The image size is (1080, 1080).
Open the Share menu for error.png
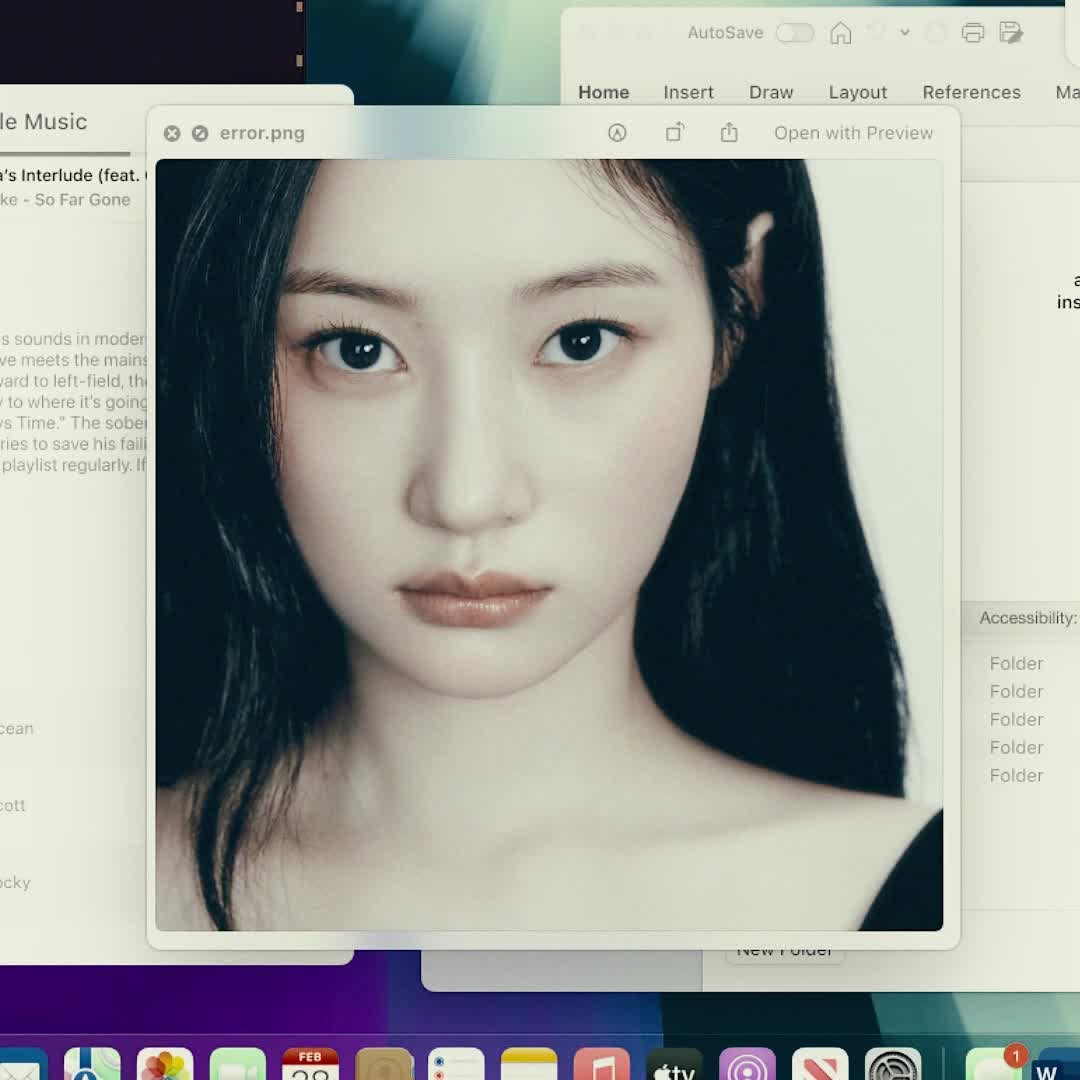click(729, 133)
